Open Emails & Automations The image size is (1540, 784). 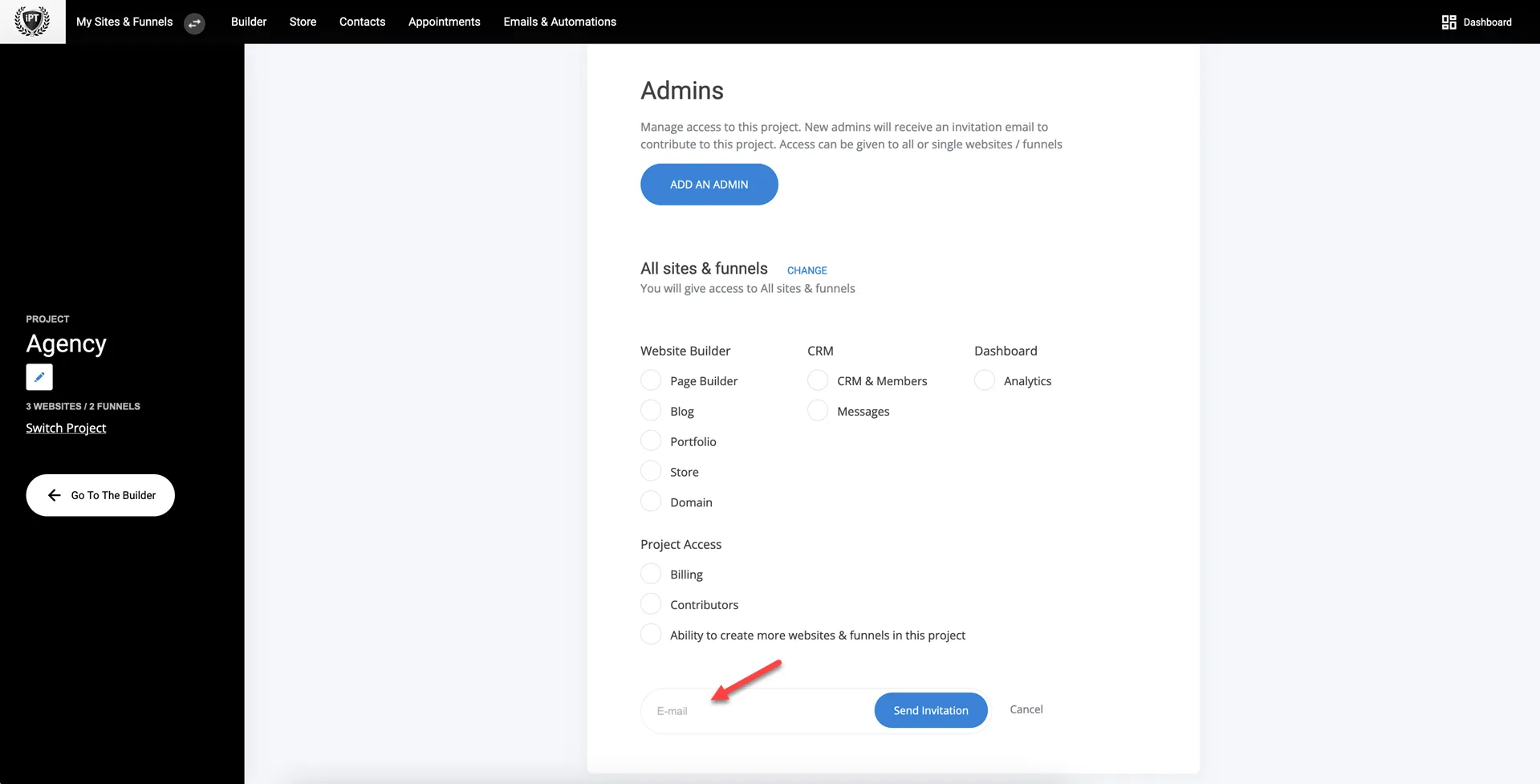[559, 22]
